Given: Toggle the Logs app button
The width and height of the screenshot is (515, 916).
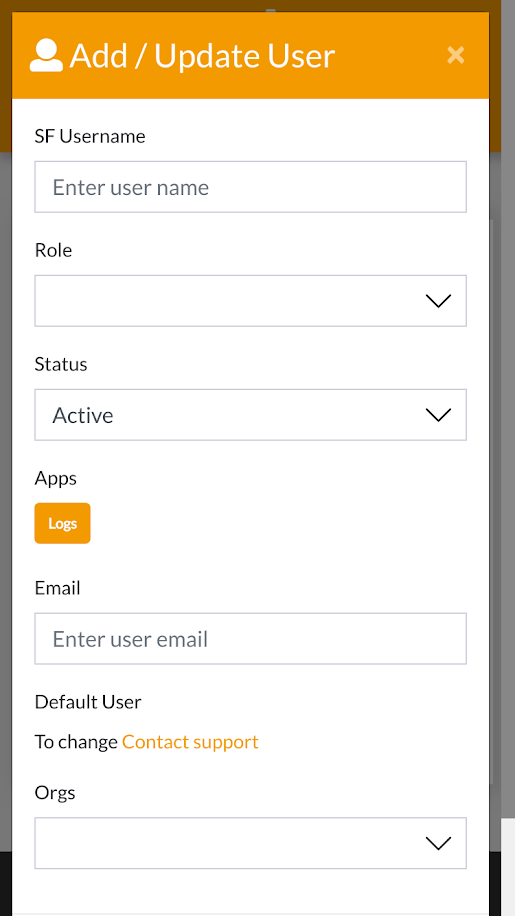Looking at the screenshot, I should click(x=62, y=523).
